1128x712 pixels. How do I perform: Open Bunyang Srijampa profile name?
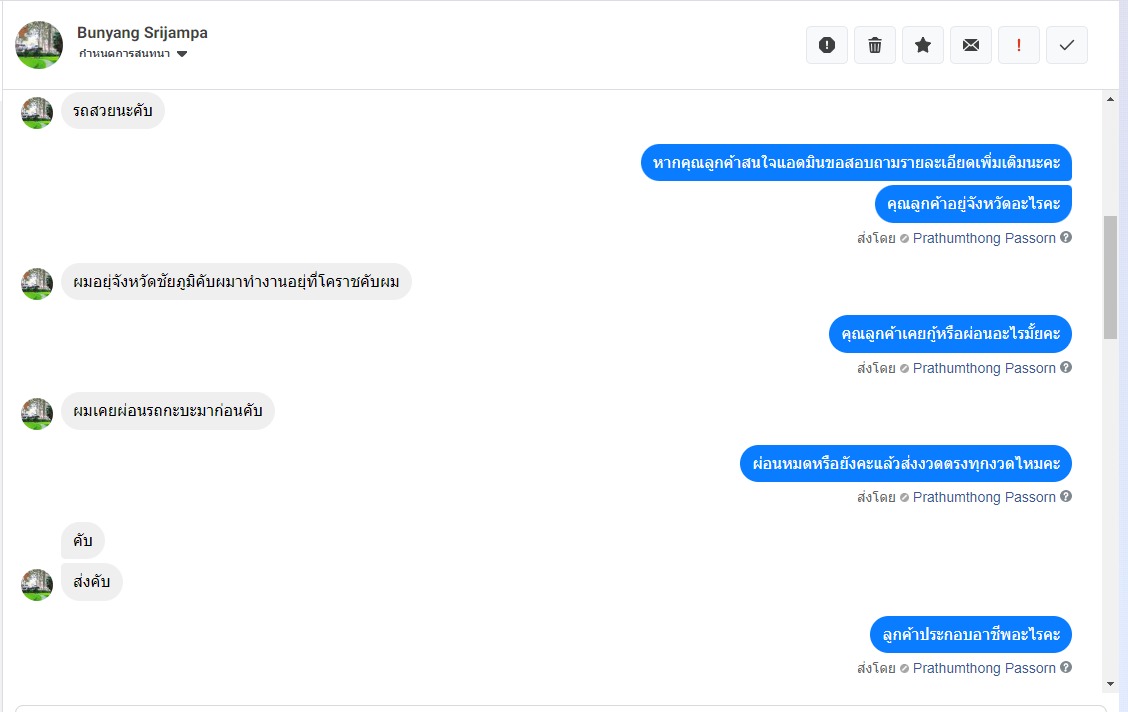click(142, 32)
